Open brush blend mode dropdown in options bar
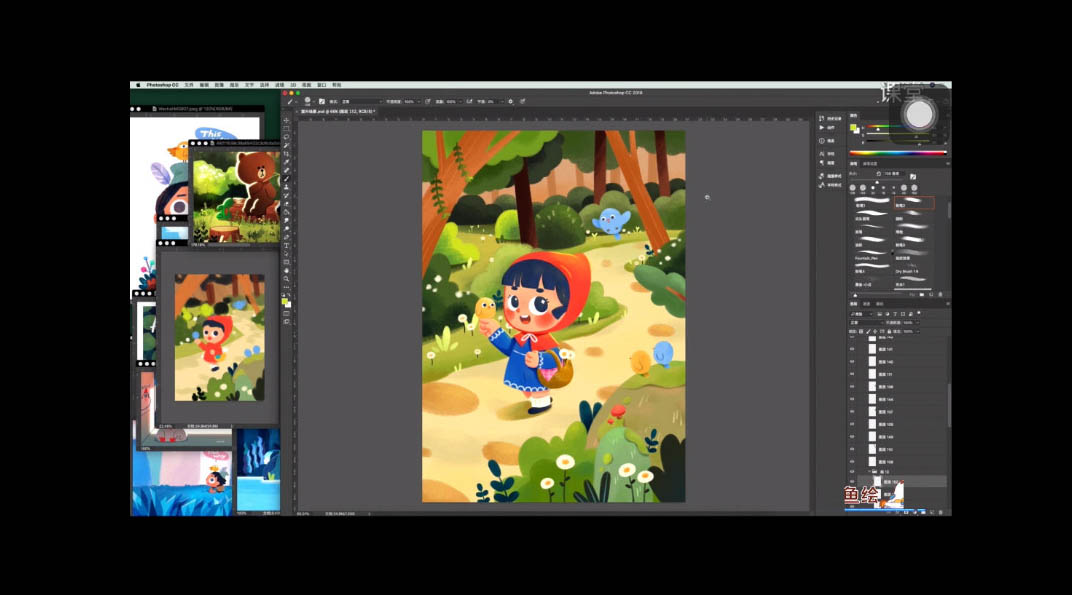The height and width of the screenshot is (595, 1072). pyautogui.click(x=362, y=101)
